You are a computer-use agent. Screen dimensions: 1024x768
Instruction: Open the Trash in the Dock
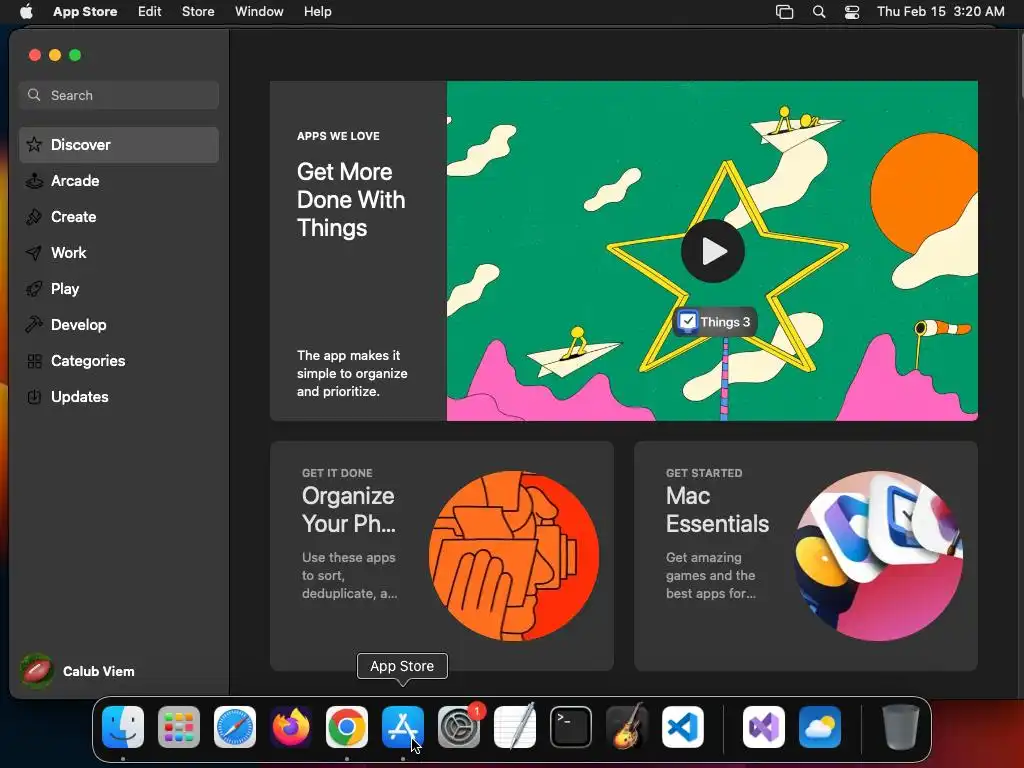(x=901, y=727)
